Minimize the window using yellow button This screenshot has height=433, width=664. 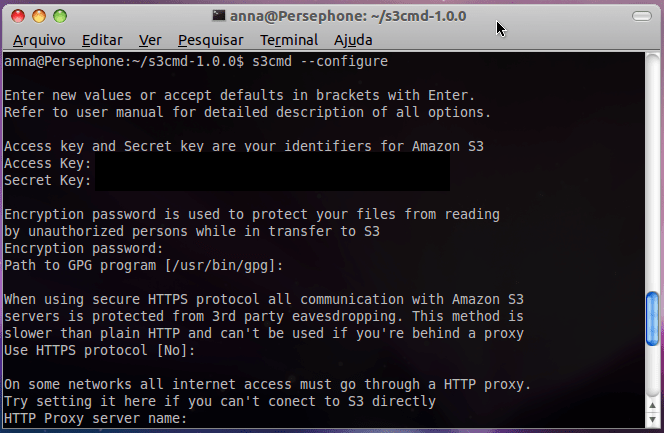tap(40, 17)
